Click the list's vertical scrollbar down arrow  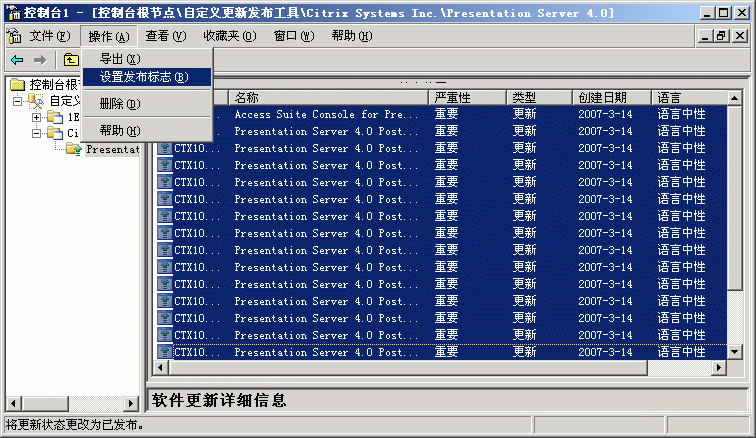click(735, 352)
